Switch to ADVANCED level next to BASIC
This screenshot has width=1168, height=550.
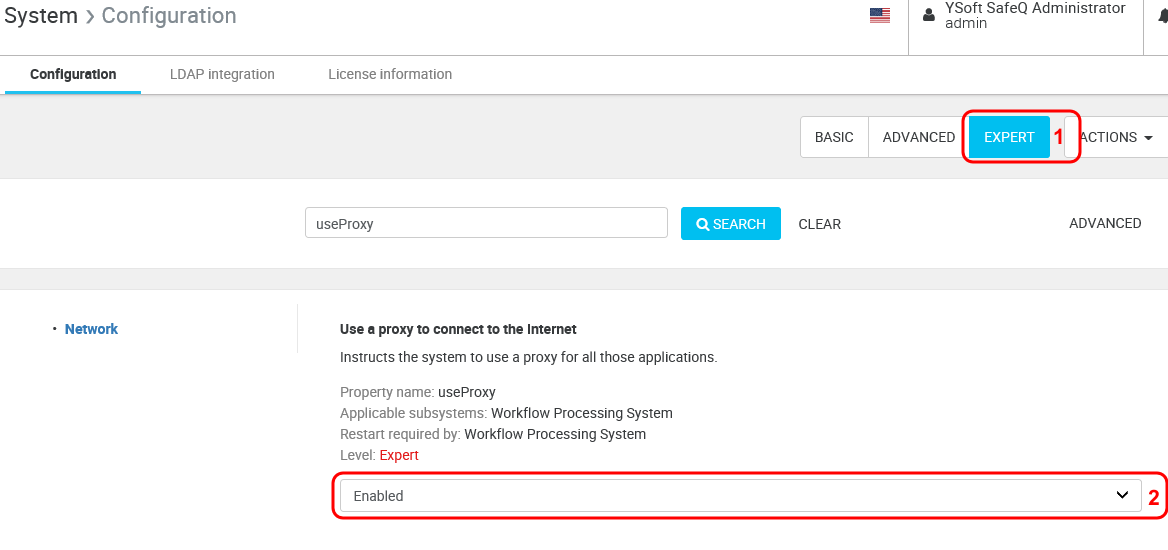[918, 137]
